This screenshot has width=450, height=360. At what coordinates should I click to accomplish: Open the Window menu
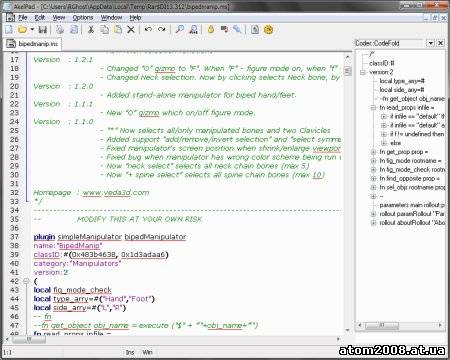click(x=111, y=18)
